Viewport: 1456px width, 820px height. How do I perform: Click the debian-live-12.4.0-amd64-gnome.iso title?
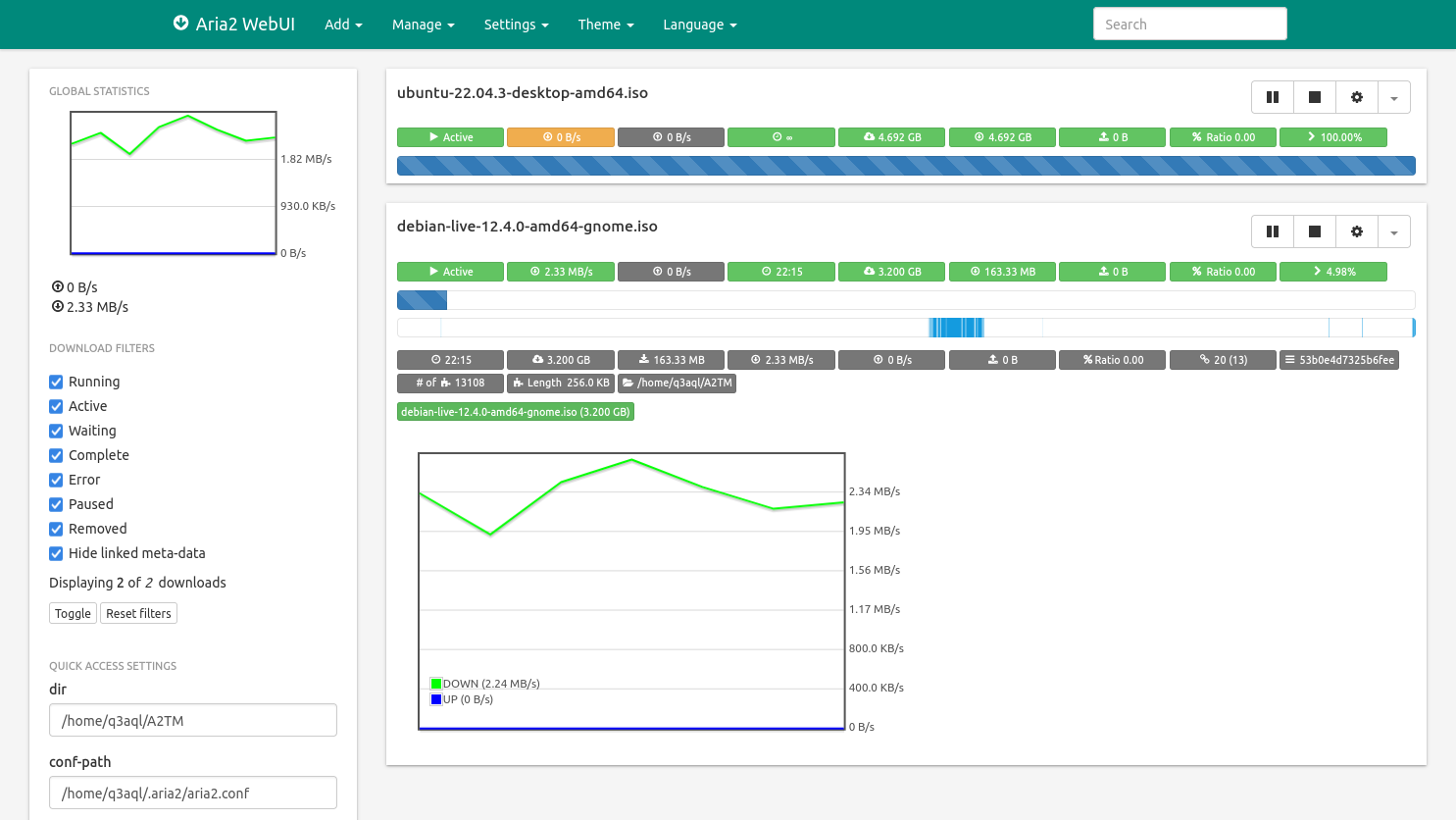[527, 227]
